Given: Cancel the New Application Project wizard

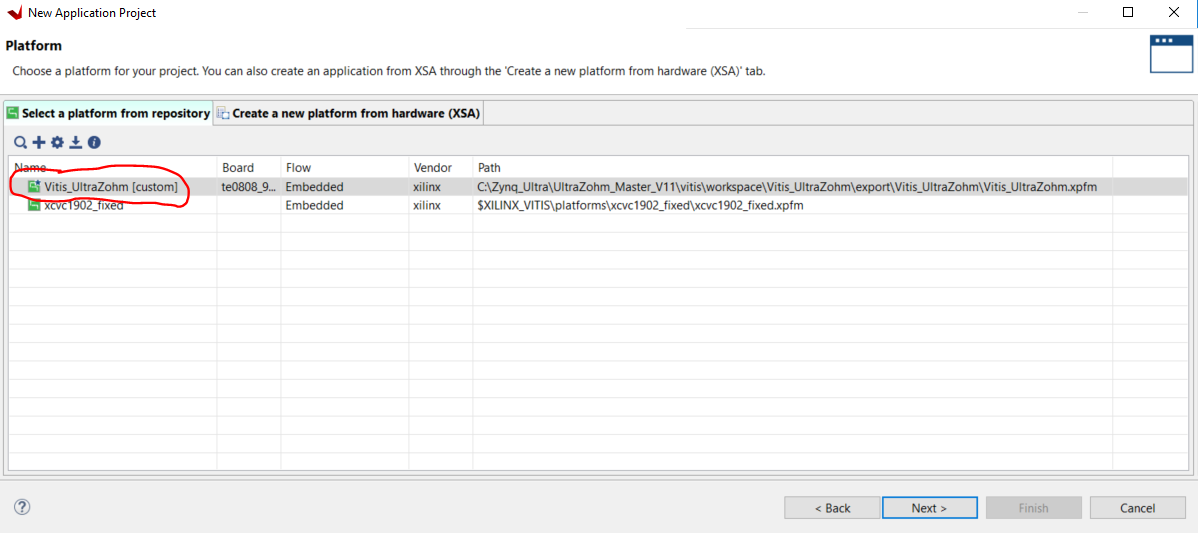Looking at the screenshot, I should [x=1137, y=508].
